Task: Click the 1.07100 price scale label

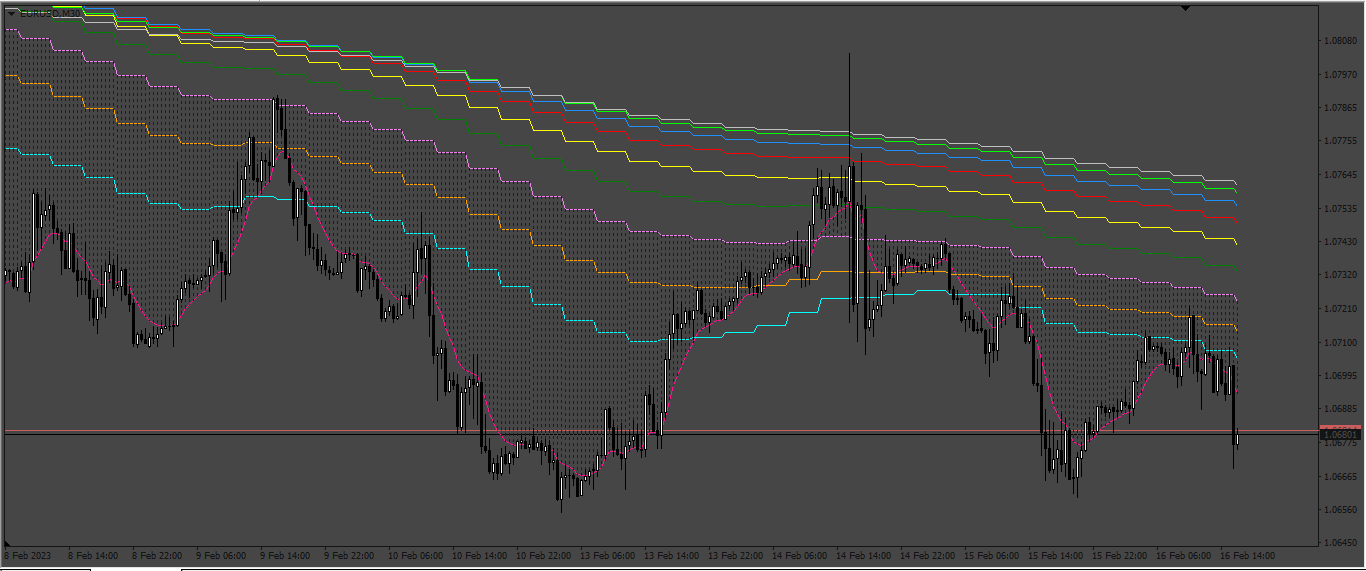Action: [1340, 342]
